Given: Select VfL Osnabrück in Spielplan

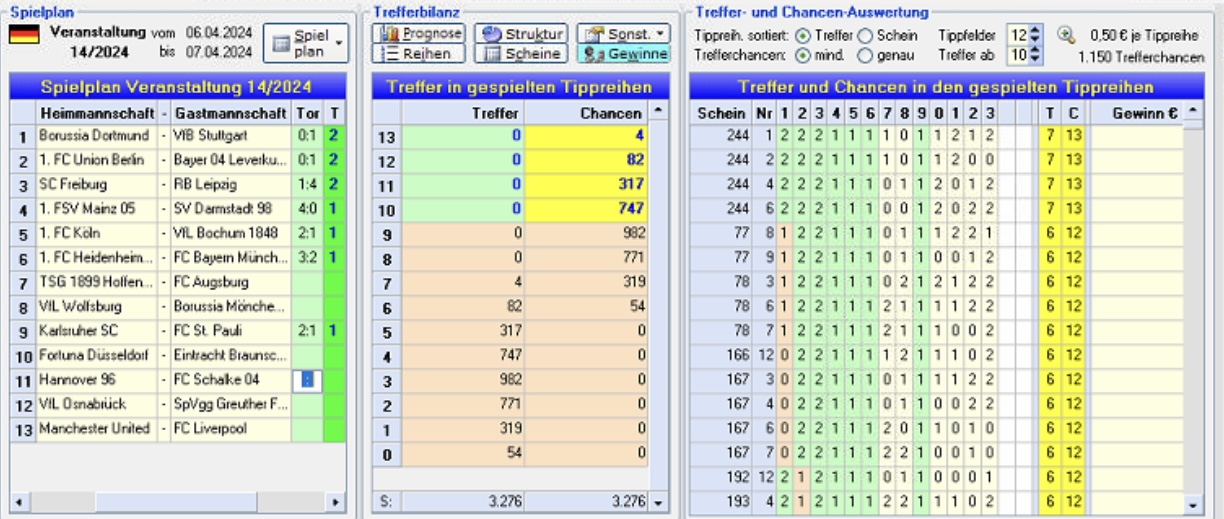Looking at the screenshot, I should click(x=96, y=404).
